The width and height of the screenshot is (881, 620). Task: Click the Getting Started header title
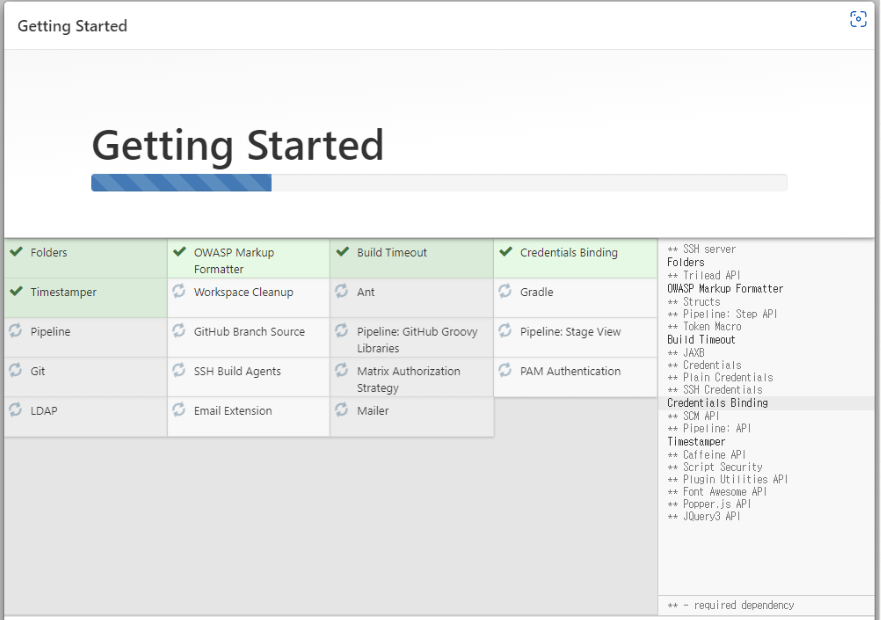72,26
